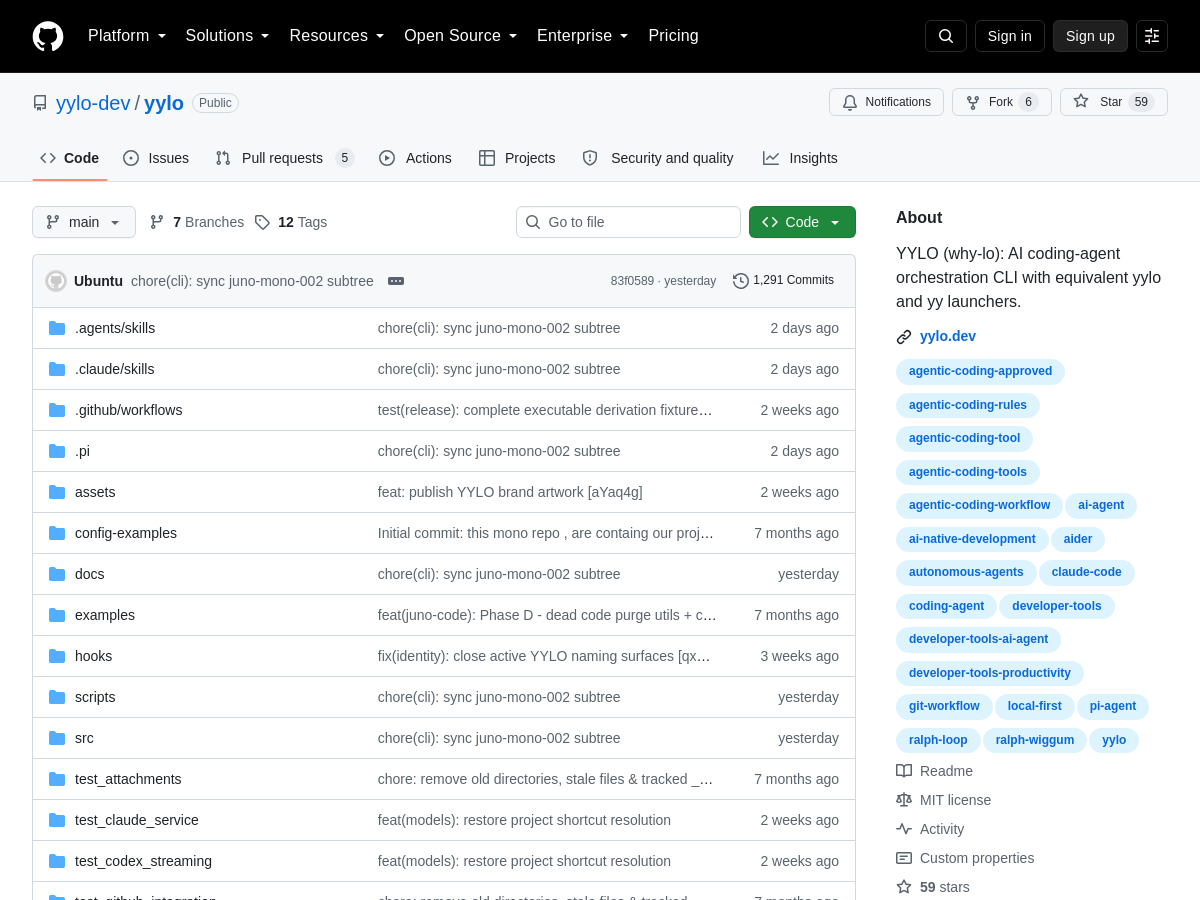Open the Open Source menu
1200x900 pixels.
[x=461, y=36]
